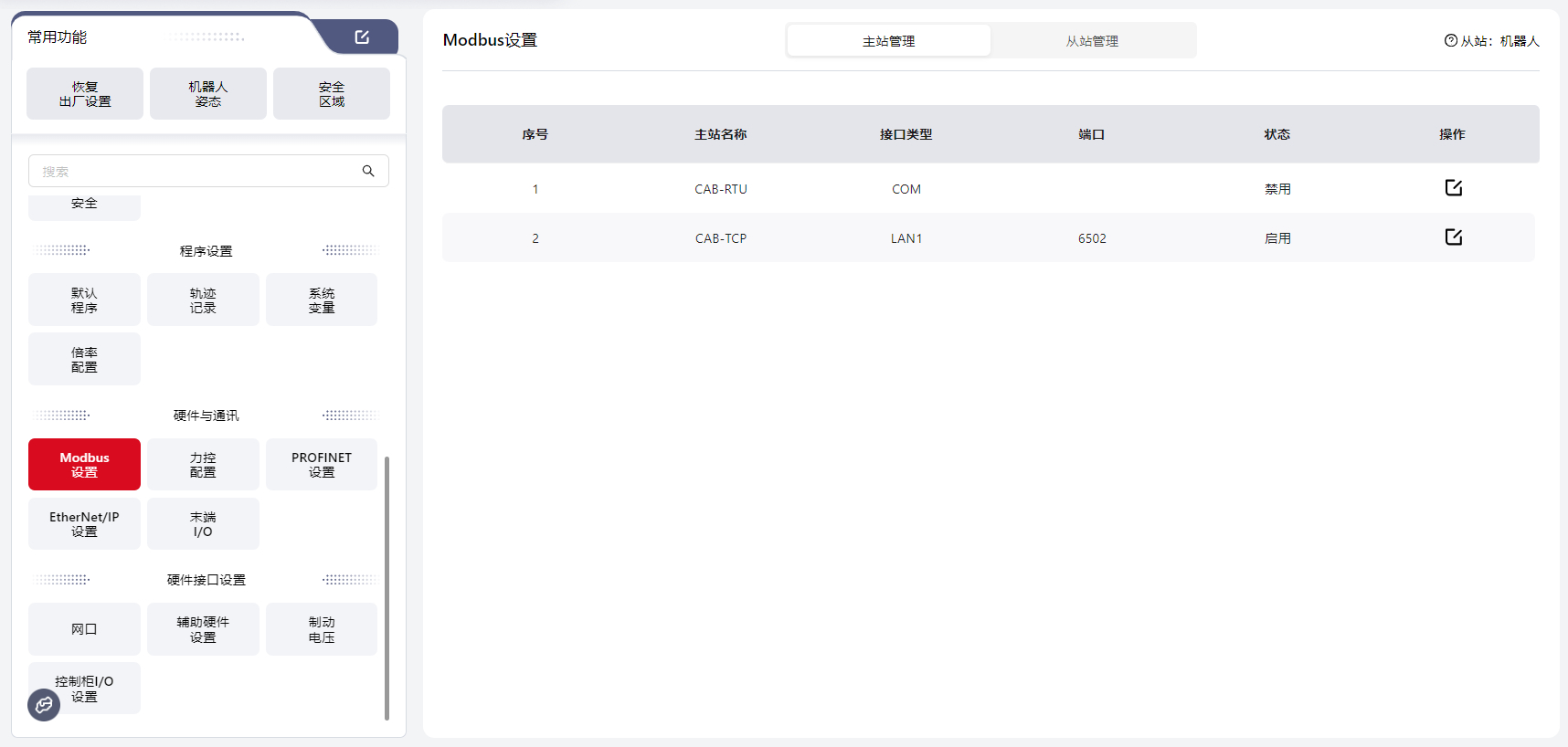Open the 机器人姿态 shortcut
1568x747 pixels.
pyautogui.click(x=208, y=94)
